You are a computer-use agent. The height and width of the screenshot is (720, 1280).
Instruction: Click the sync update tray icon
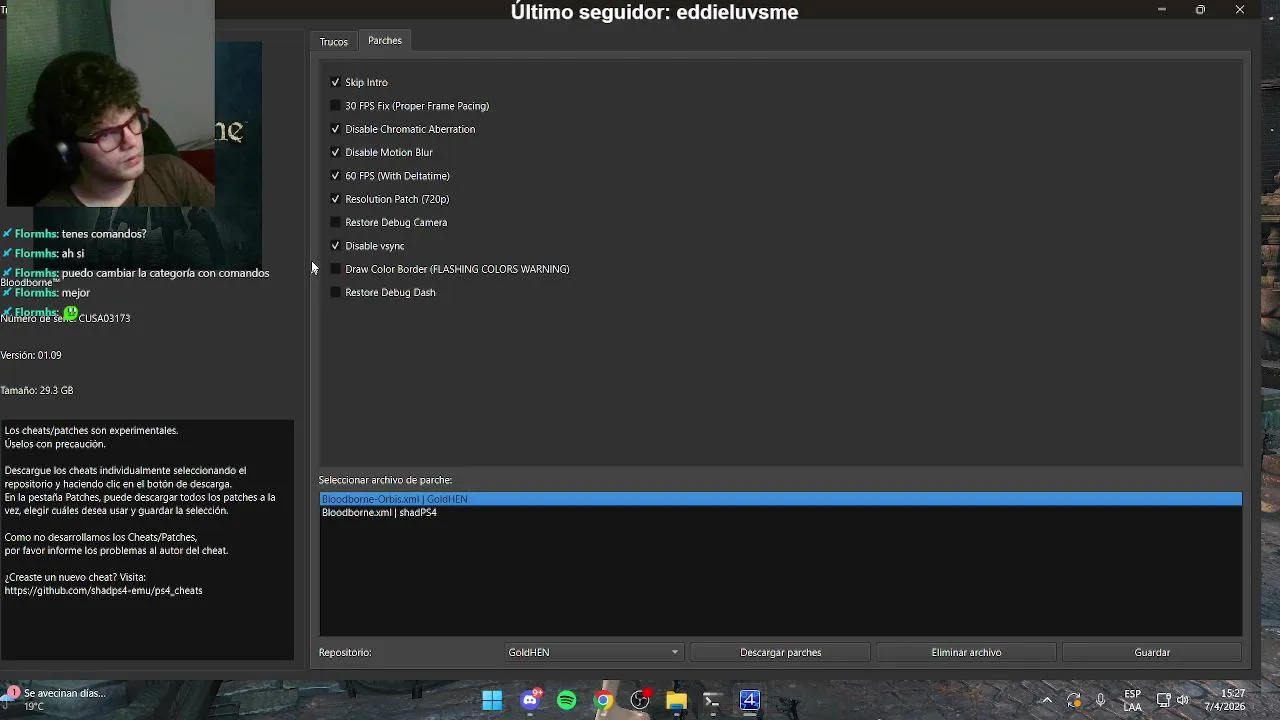[x=1073, y=700]
